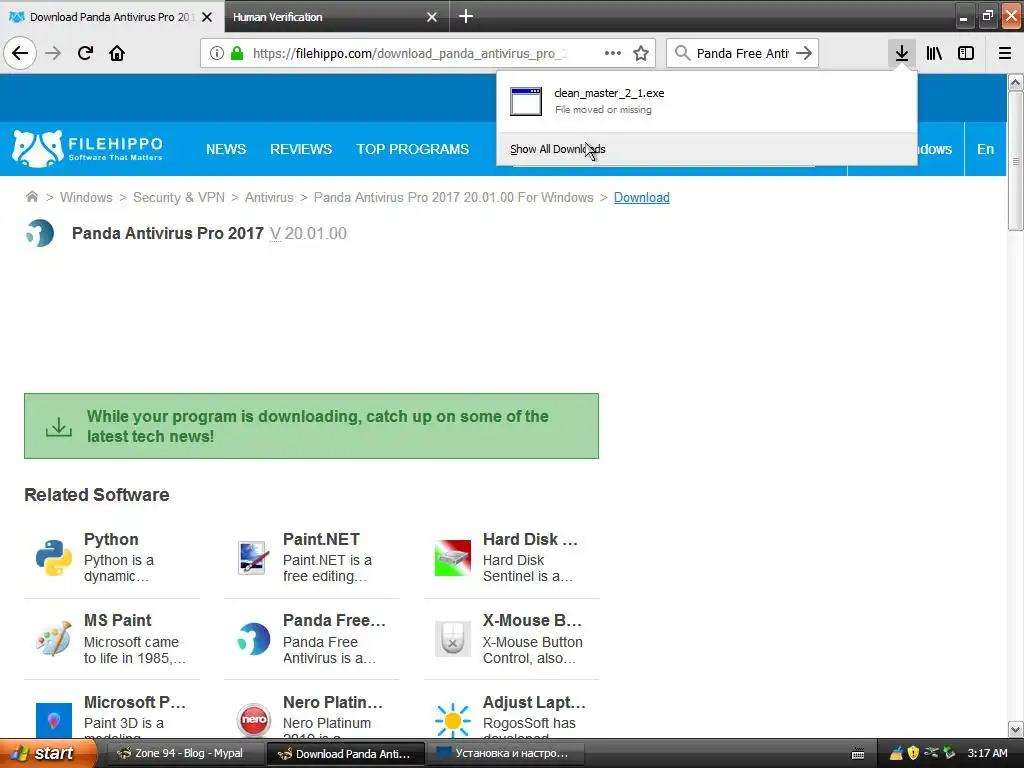This screenshot has height=768, width=1024.
Task: Open Panda Antivirus Pro 2017 20.01.00 breadcrumb
Action: pyautogui.click(x=454, y=197)
